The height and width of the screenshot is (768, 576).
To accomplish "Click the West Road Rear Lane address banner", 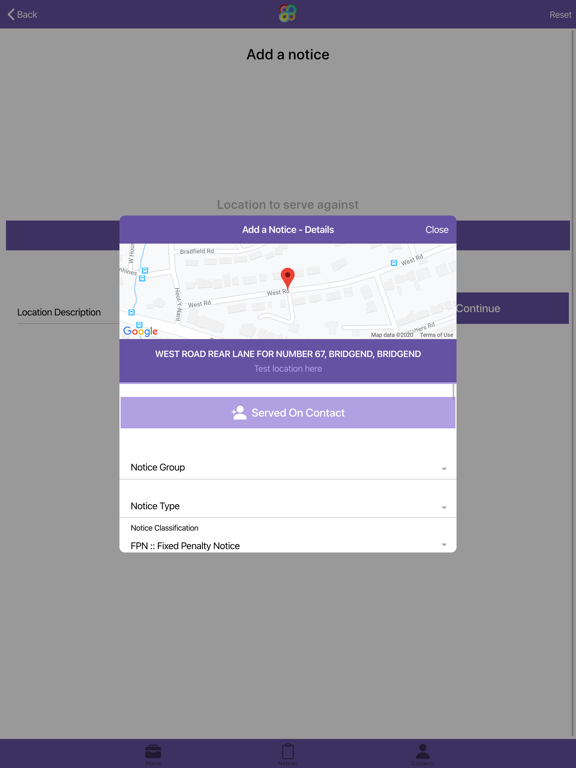I will pyautogui.click(x=288, y=360).
